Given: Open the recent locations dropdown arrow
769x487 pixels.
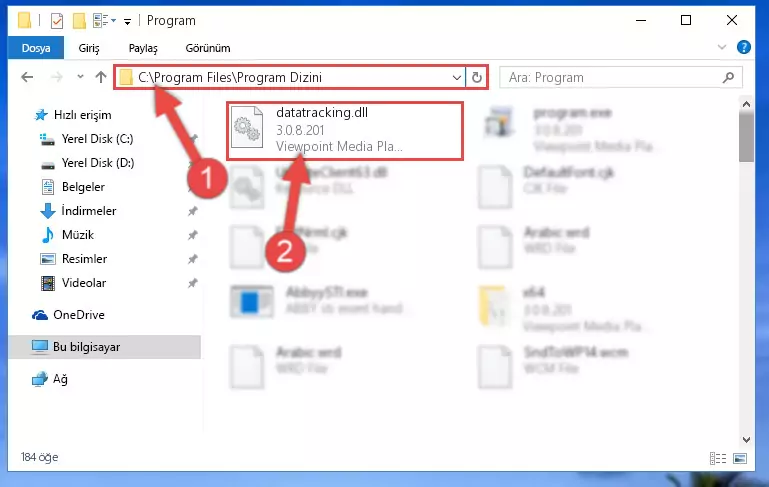Looking at the screenshot, I should coord(80,77).
